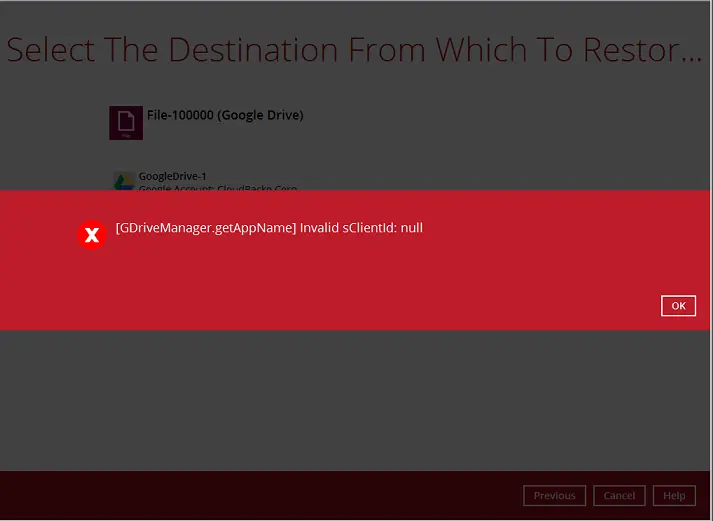Click the dark footer bar left of Previous
The image size is (713, 521).
[250, 495]
